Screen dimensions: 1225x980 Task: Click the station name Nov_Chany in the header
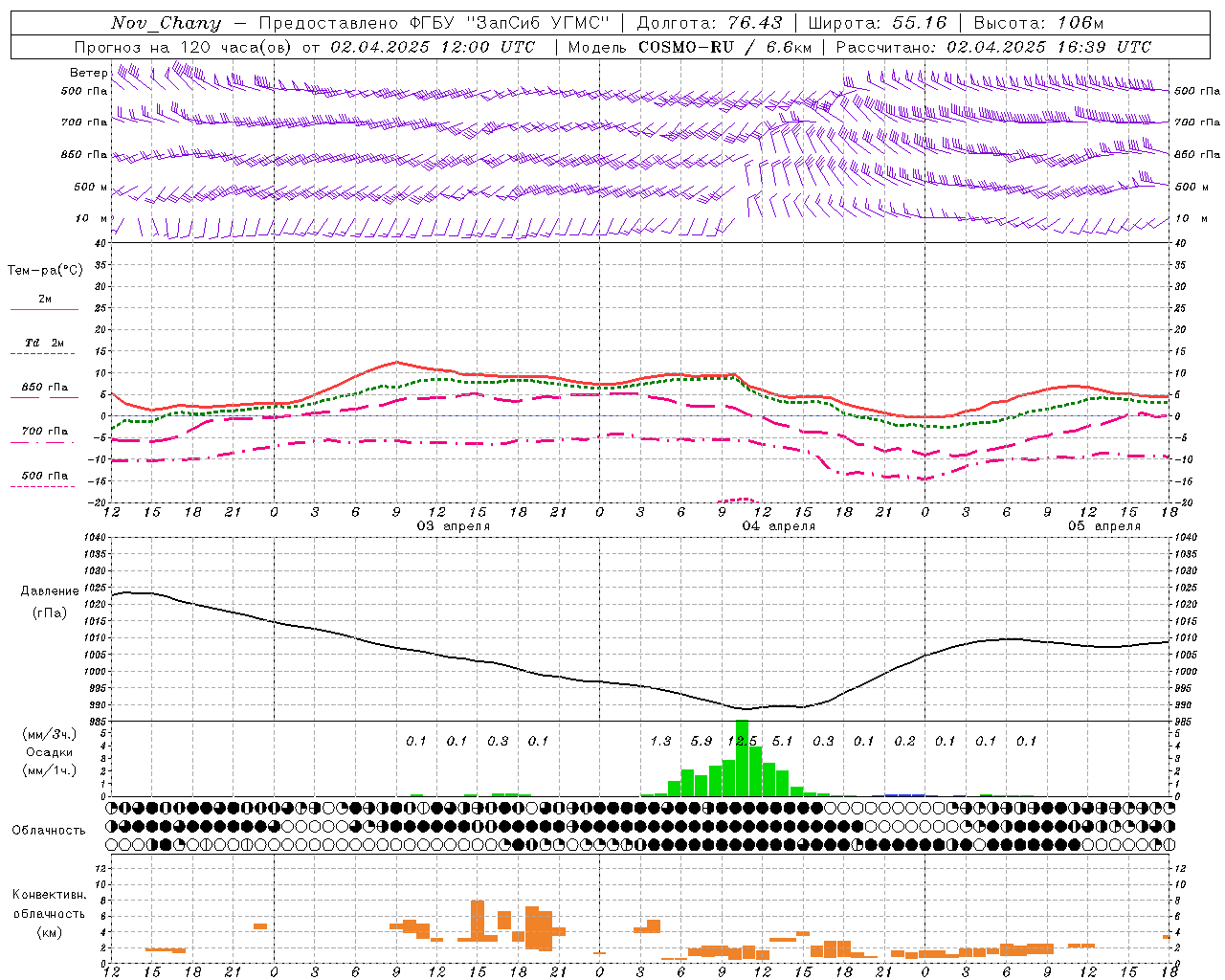166,23
